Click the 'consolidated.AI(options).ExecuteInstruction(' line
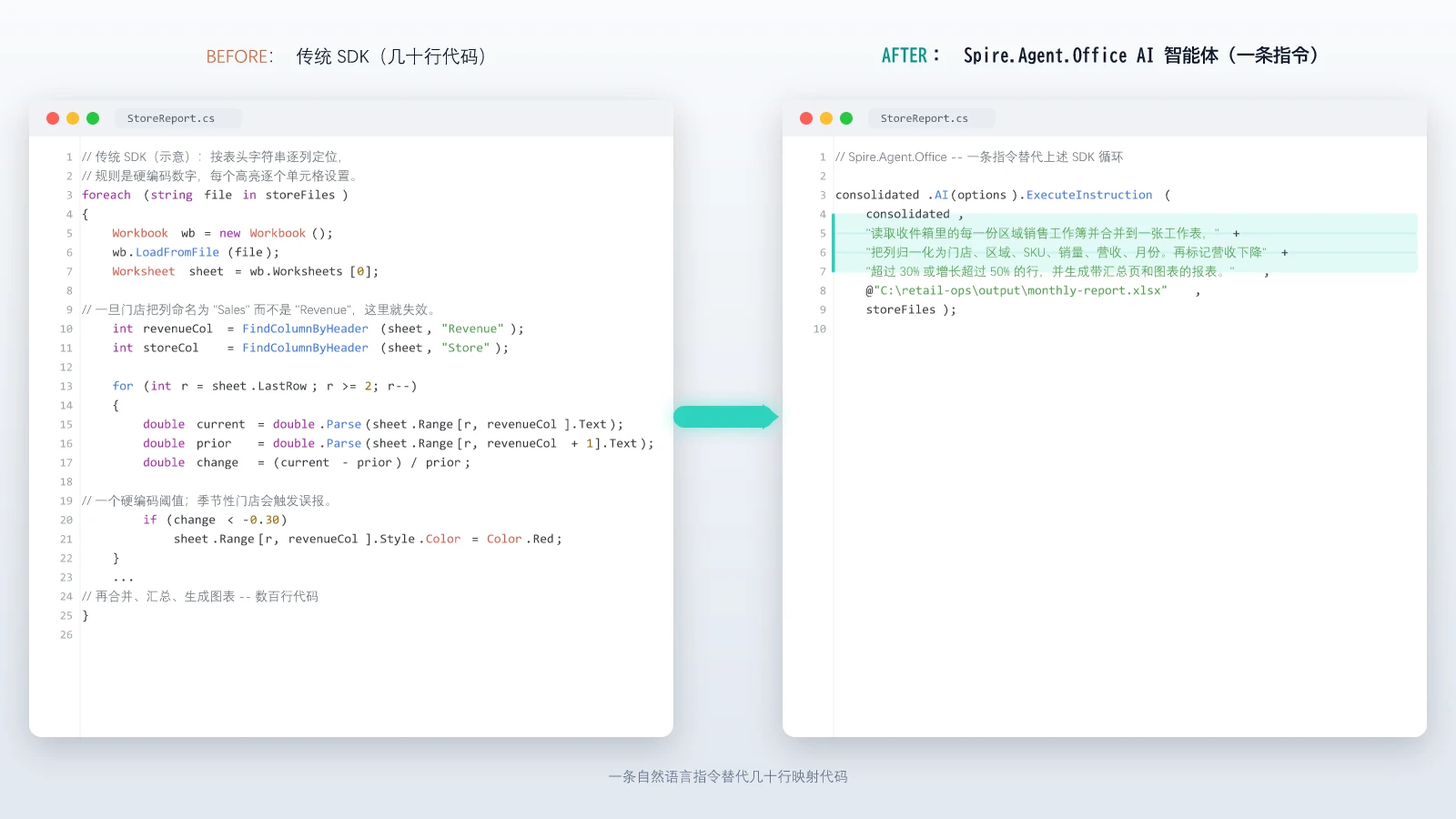 pyautogui.click(x=1003, y=195)
